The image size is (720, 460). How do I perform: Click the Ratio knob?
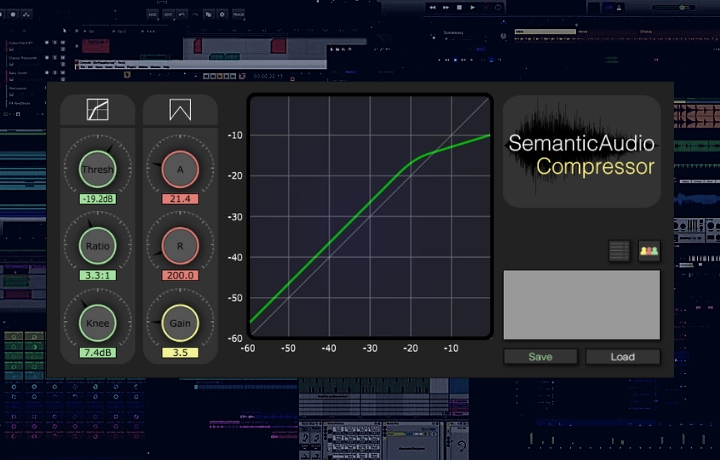point(97,246)
